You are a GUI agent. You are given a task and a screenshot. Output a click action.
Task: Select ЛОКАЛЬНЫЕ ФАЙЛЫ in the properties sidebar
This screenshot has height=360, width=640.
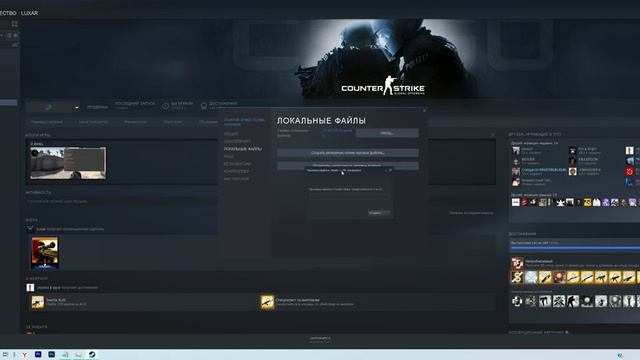[x=243, y=149]
